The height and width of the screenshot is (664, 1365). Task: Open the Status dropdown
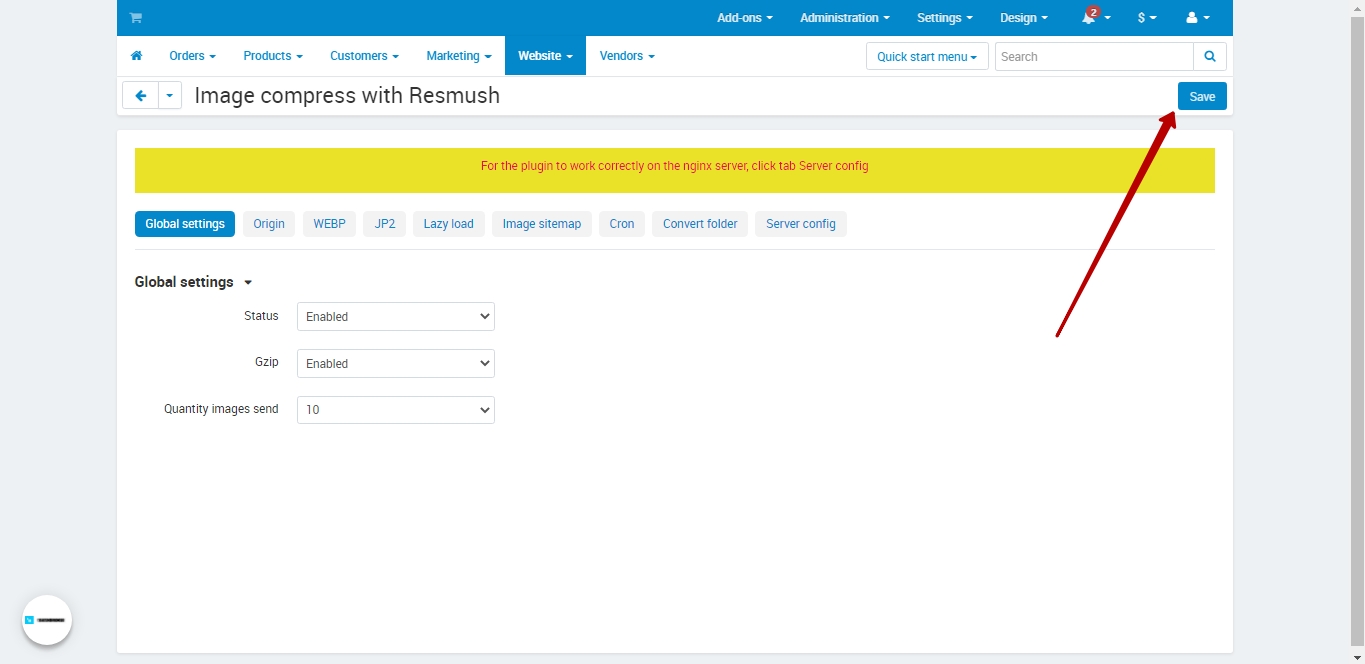(396, 316)
